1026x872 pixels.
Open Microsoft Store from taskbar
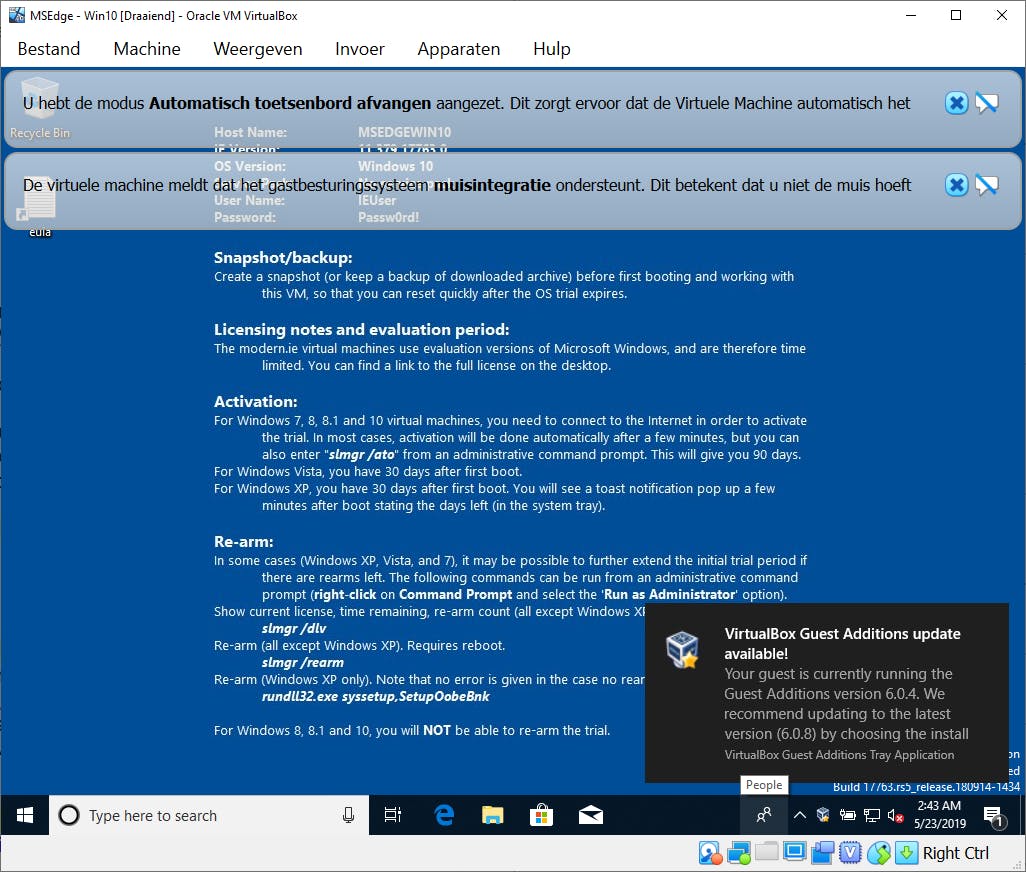pyautogui.click(x=541, y=815)
